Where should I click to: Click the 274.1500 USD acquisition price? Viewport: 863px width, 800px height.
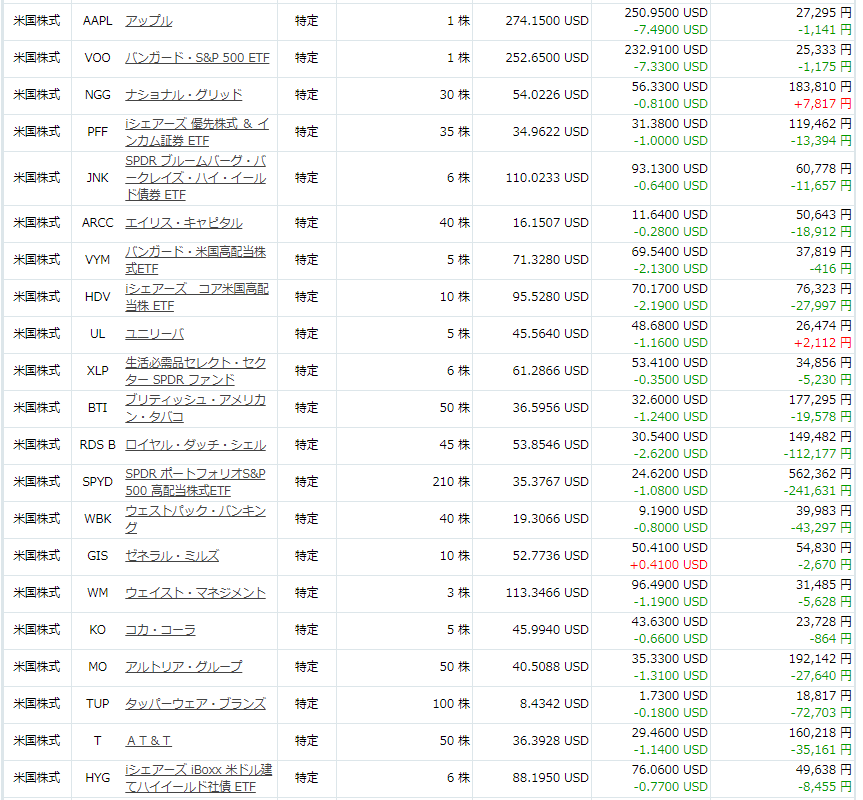pos(547,21)
